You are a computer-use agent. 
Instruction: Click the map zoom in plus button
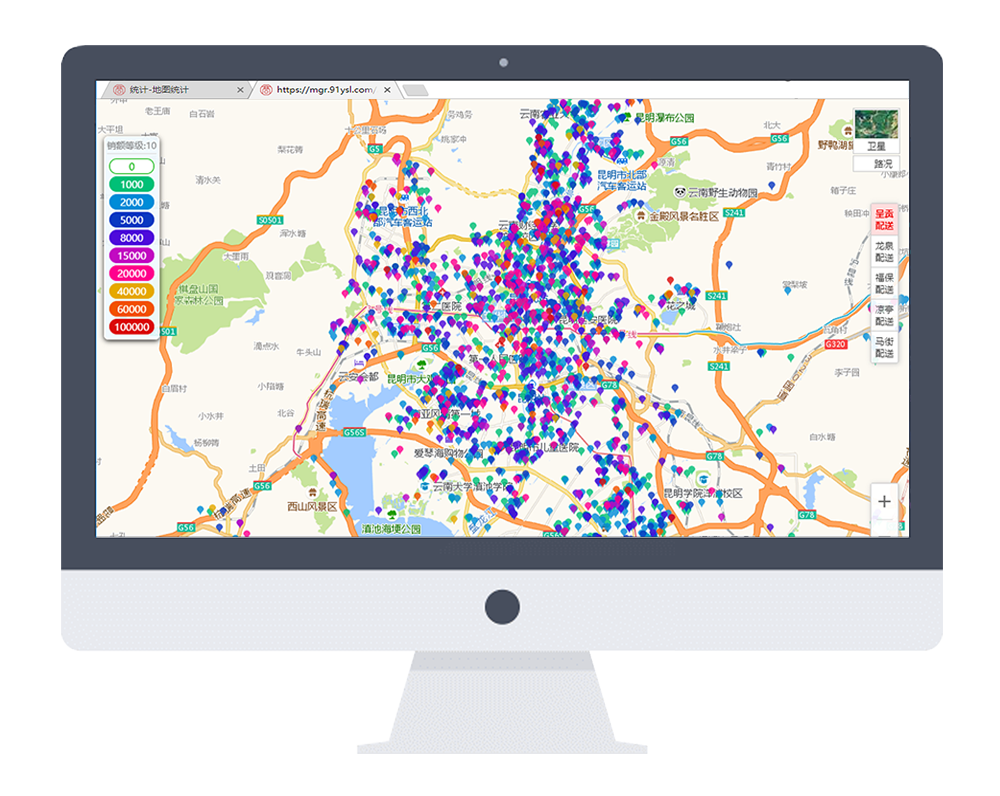coord(884,502)
